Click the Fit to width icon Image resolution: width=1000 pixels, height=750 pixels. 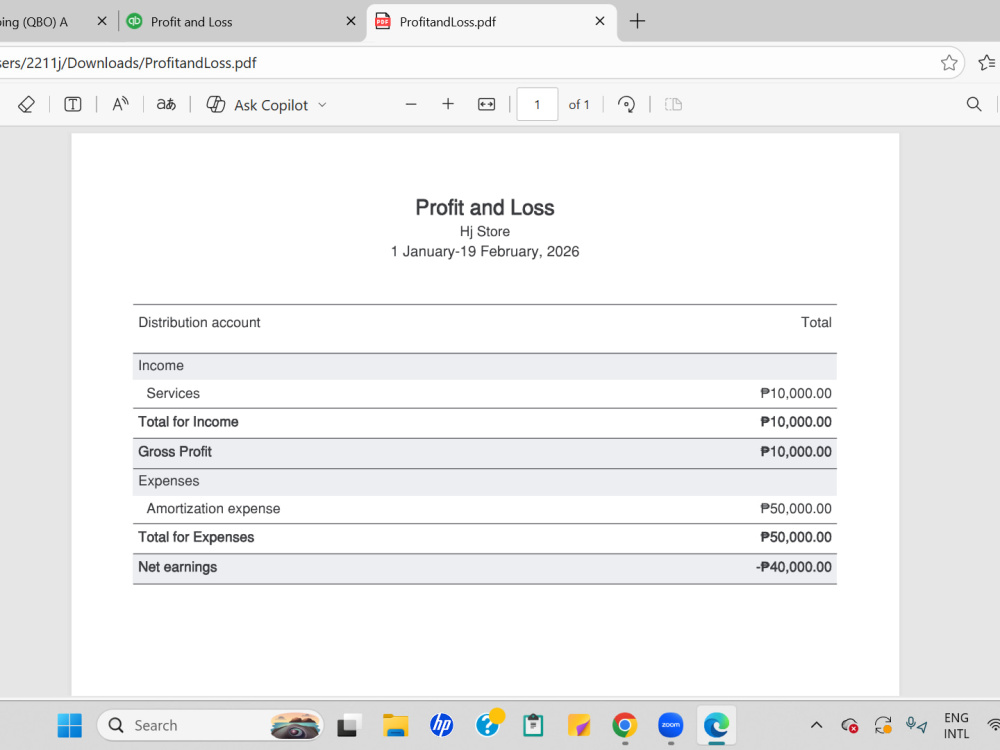pyautogui.click(x=486, y=105)
